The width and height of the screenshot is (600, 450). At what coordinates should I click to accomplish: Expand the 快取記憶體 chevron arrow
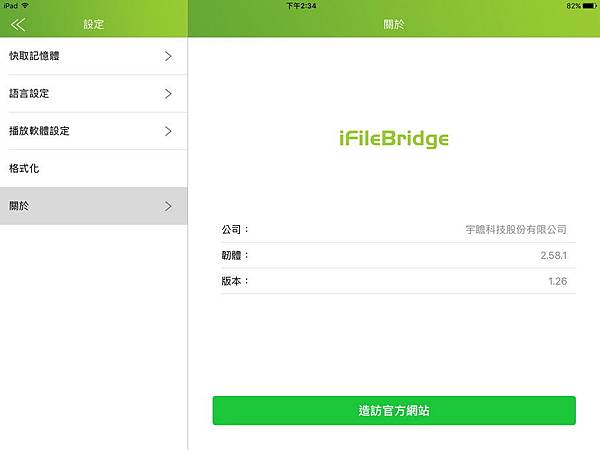click(x=168, y=56)
